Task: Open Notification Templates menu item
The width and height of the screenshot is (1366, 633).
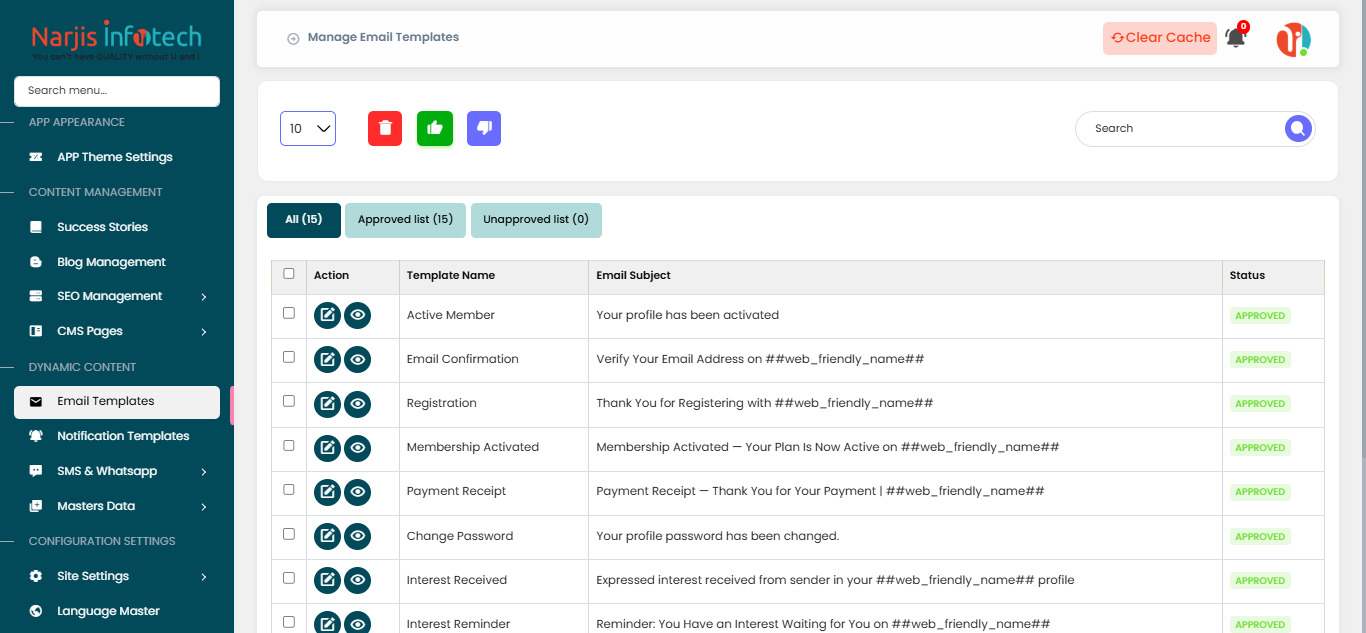Action: coord(116,436)
